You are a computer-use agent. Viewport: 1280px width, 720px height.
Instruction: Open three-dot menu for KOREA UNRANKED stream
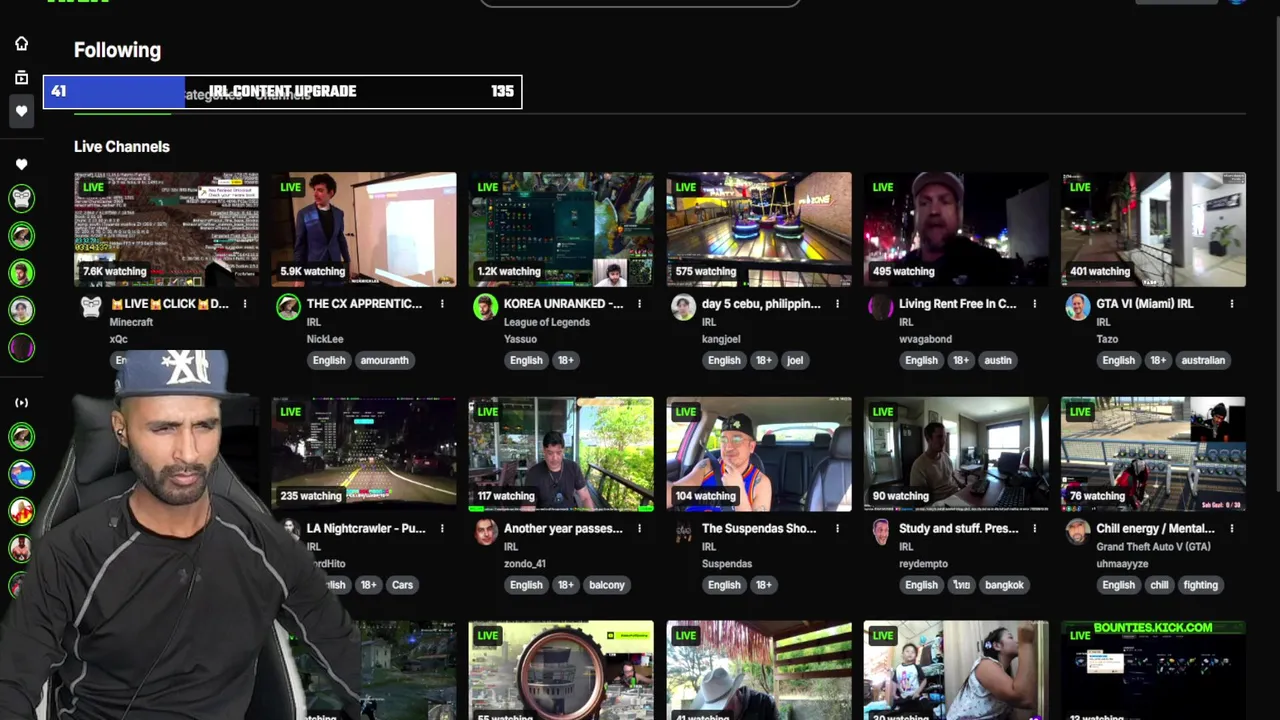click(639, 304)
